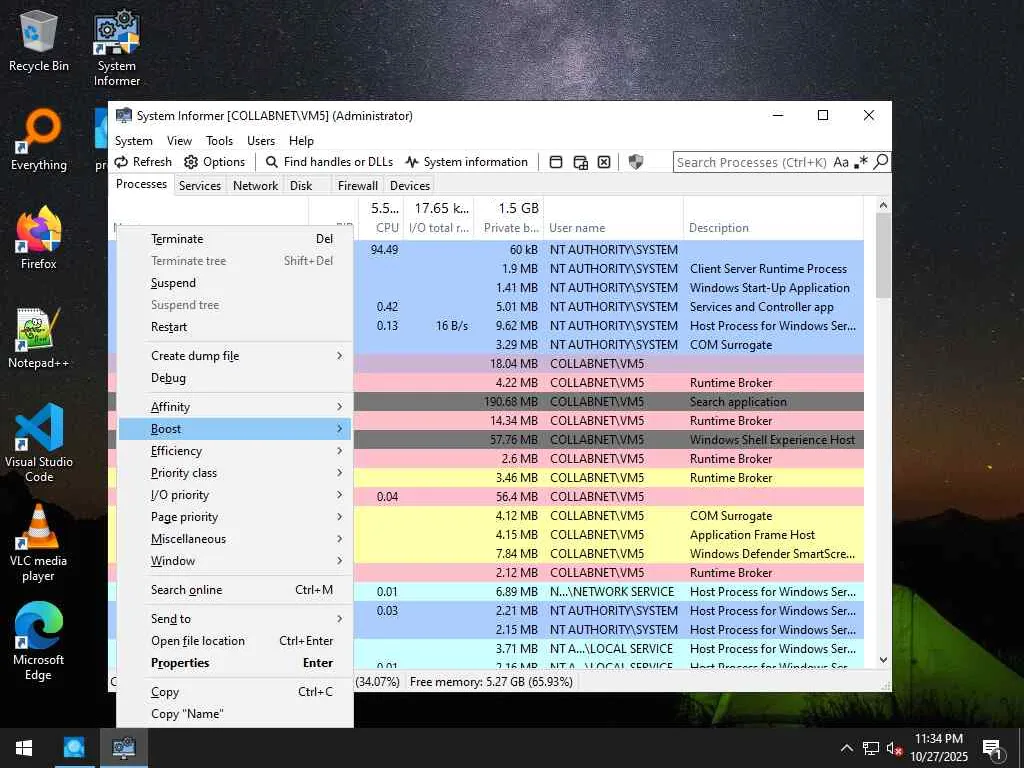Open the Users menu
The width and height of the screenshot is (1024, 768).
pos(261,140)
